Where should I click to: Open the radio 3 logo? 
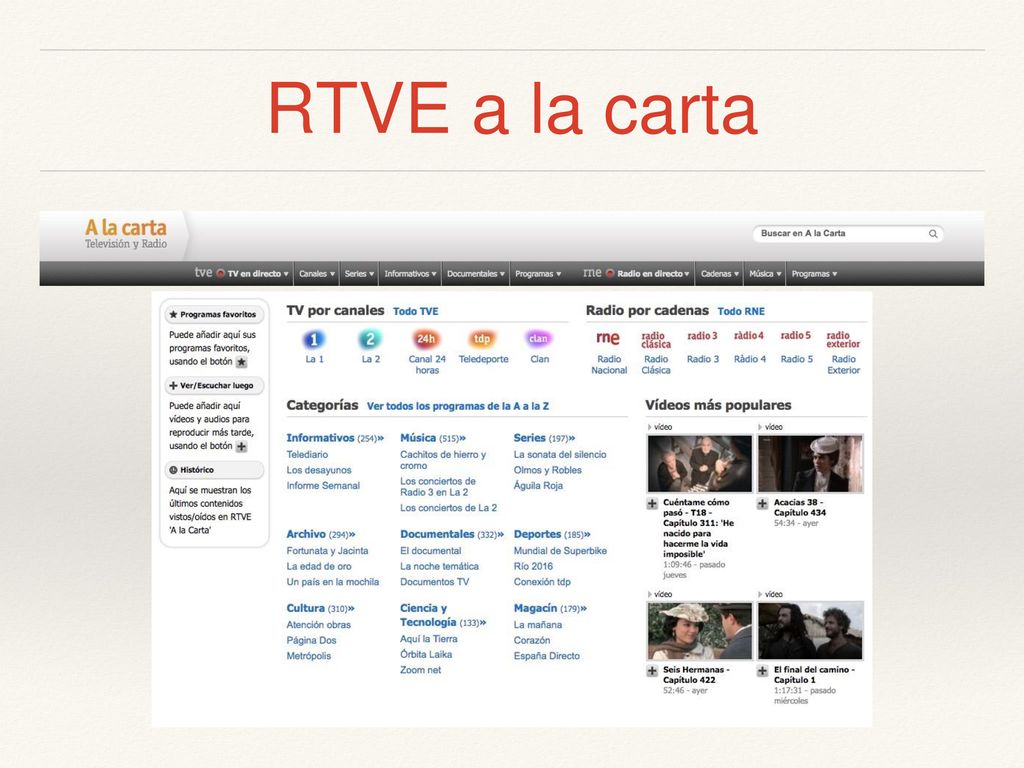[702, 336]
